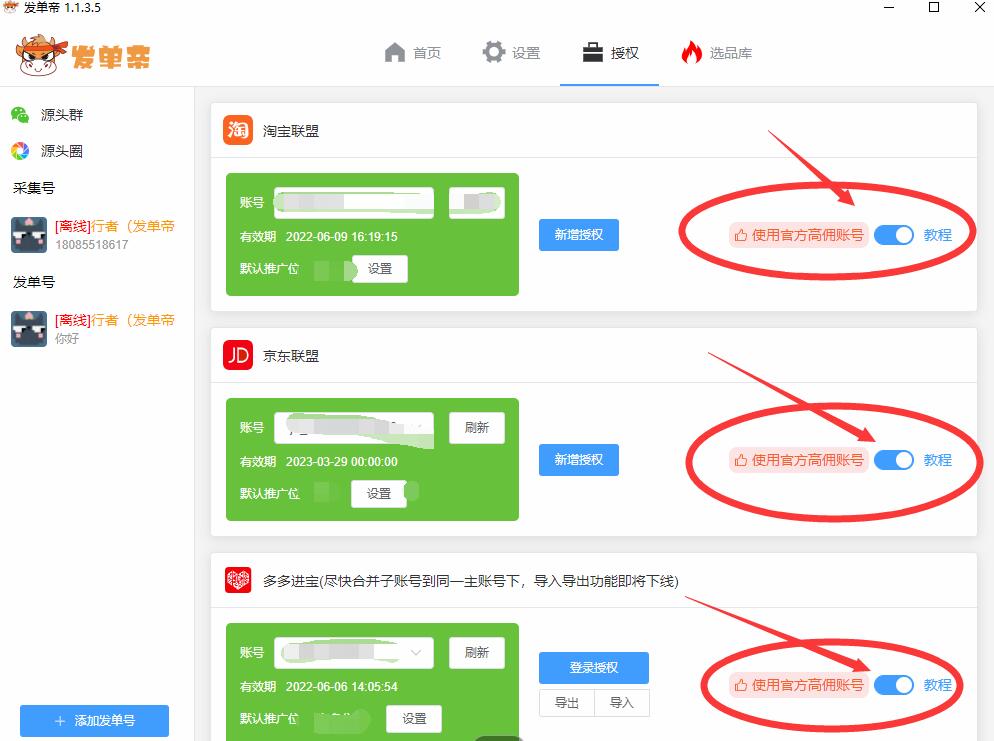The image size is (994, 741).
Task: Click 刷新 button in 多多进宝 card
Action: click(477, 653)
